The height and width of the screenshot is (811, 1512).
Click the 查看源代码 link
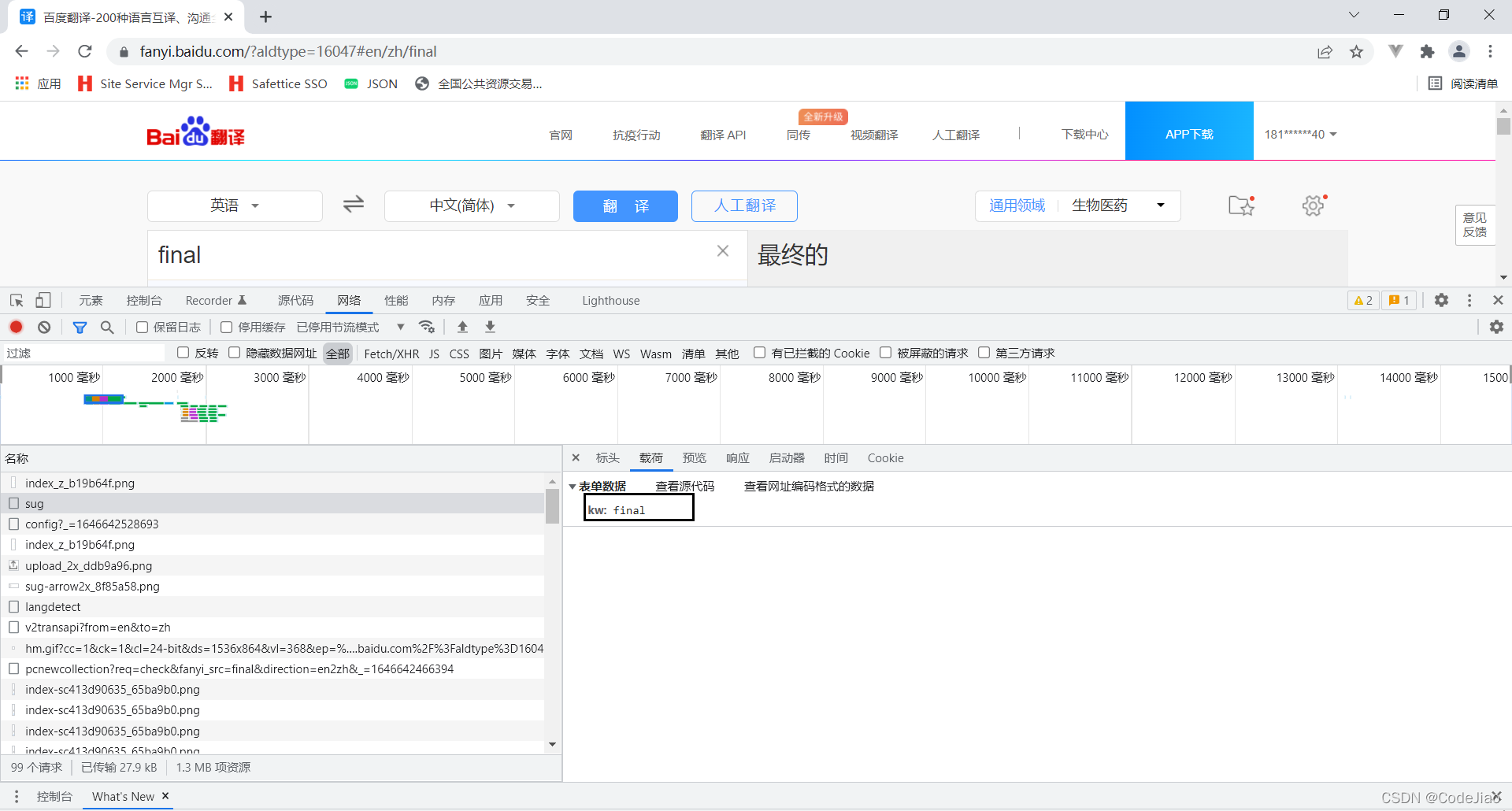pos(684,487)
